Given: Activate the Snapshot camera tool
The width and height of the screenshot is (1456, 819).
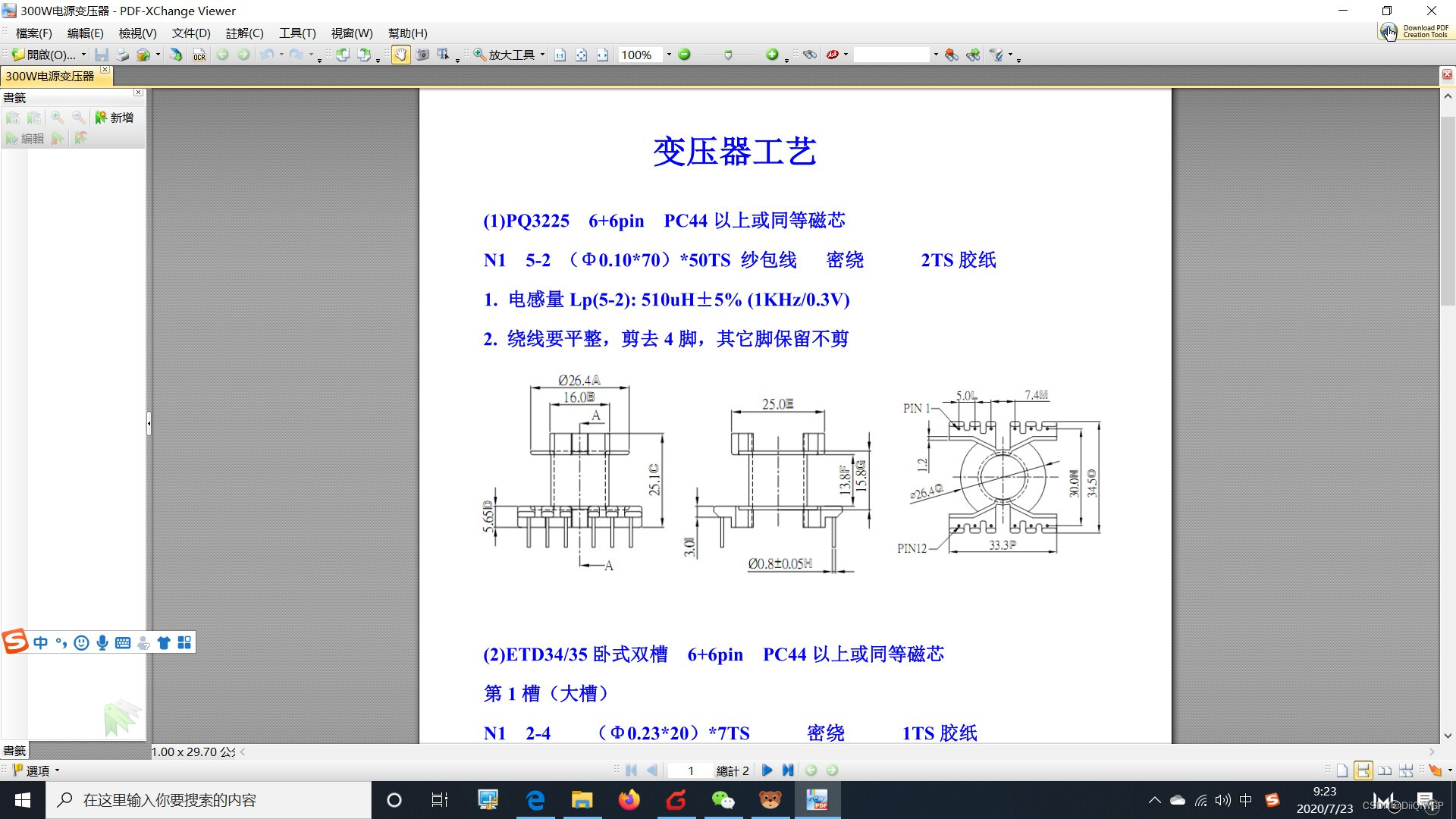Looking at the screenshot, I should coord(422,55).
